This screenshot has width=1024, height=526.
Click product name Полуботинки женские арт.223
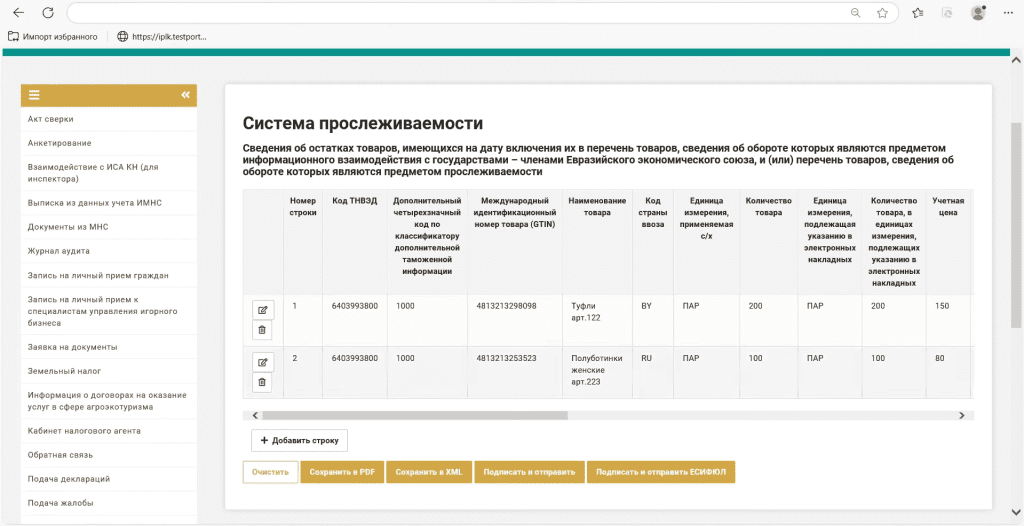[596, 370]
